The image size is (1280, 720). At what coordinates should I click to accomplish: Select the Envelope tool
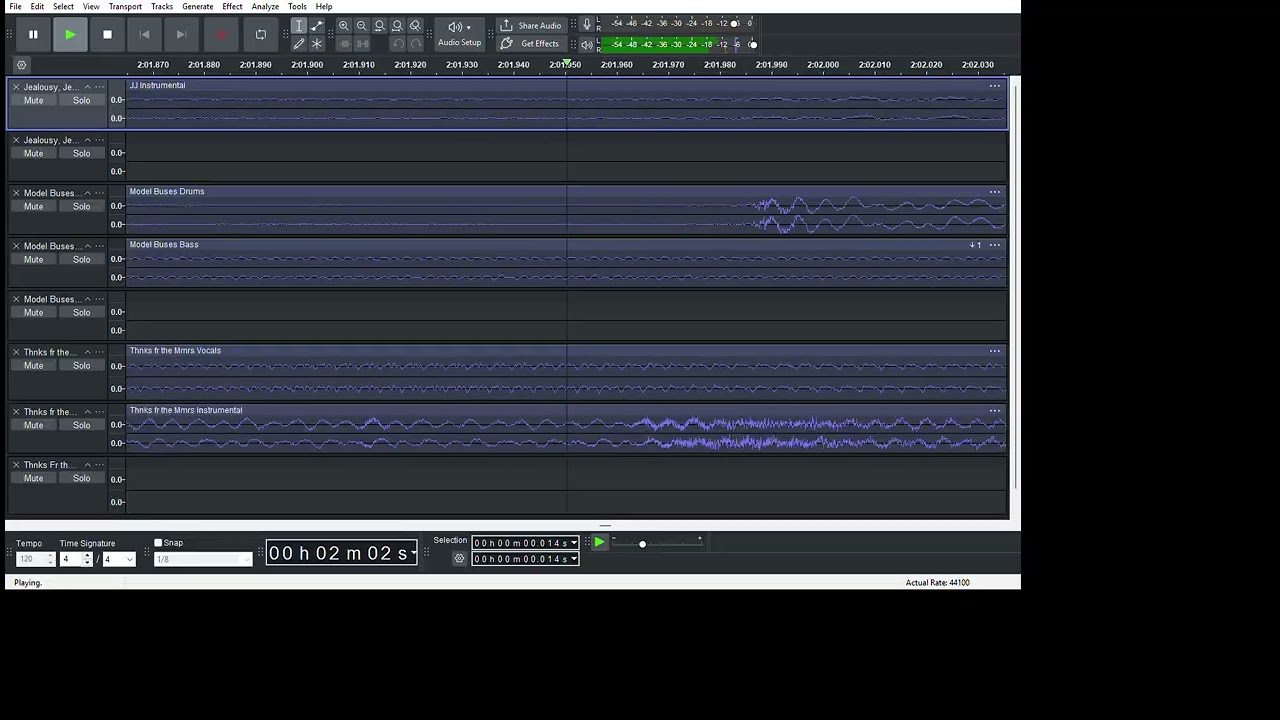317,26
